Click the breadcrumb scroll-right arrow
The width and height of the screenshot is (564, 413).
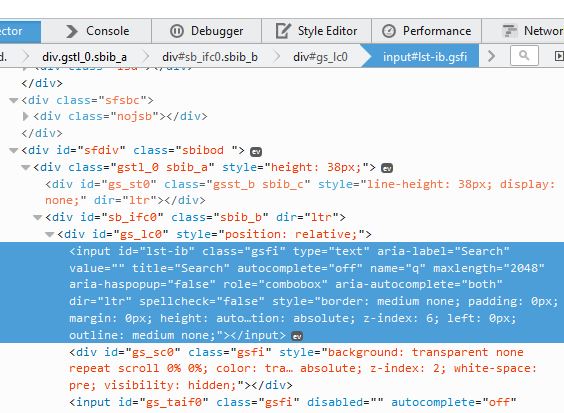coord(492,56)
